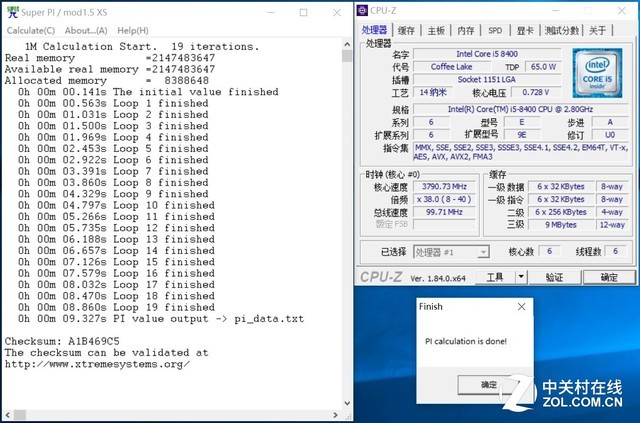Click the 0.728 V core voltage field
The height and width of the screenshot is (423, 640).
(536, 92)
